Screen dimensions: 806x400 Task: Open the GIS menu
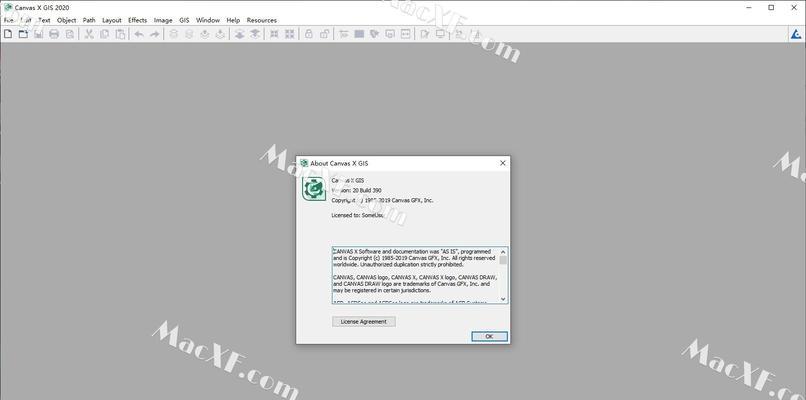click(184, 20)
